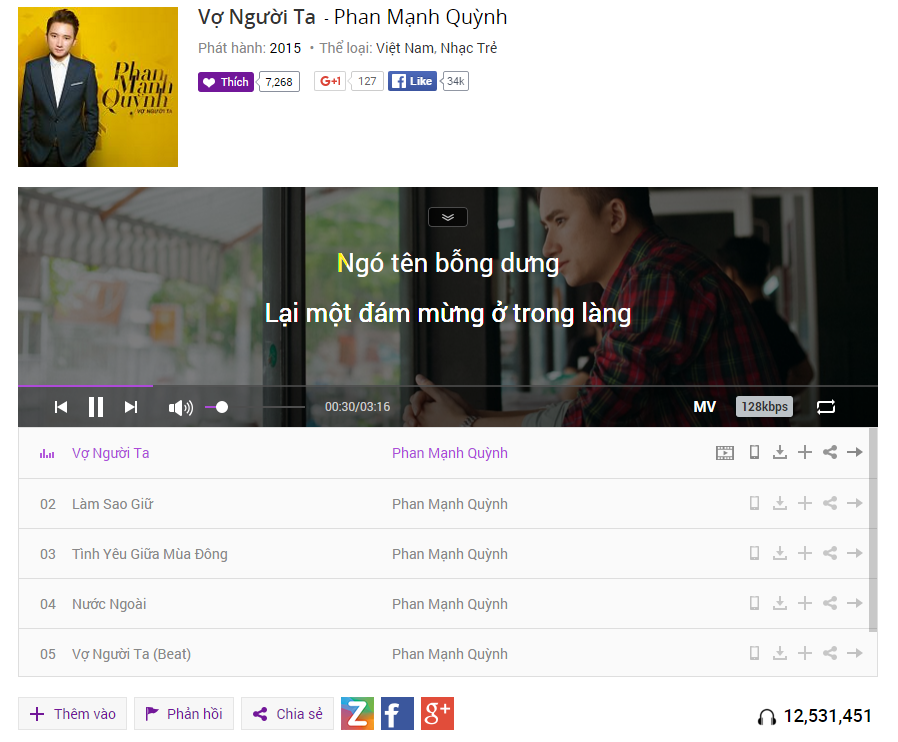Open Vợ Người Ta video clip icon

point(724,453)
